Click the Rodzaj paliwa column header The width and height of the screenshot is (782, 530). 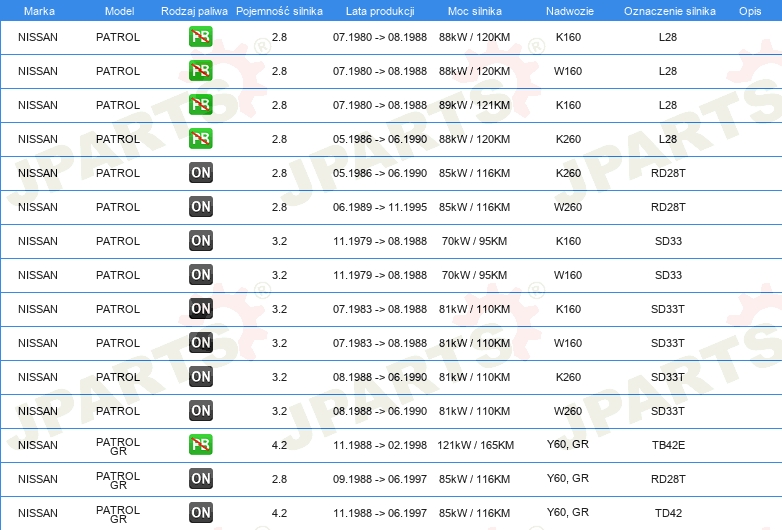pyautogui.click(x=194, y=11)
